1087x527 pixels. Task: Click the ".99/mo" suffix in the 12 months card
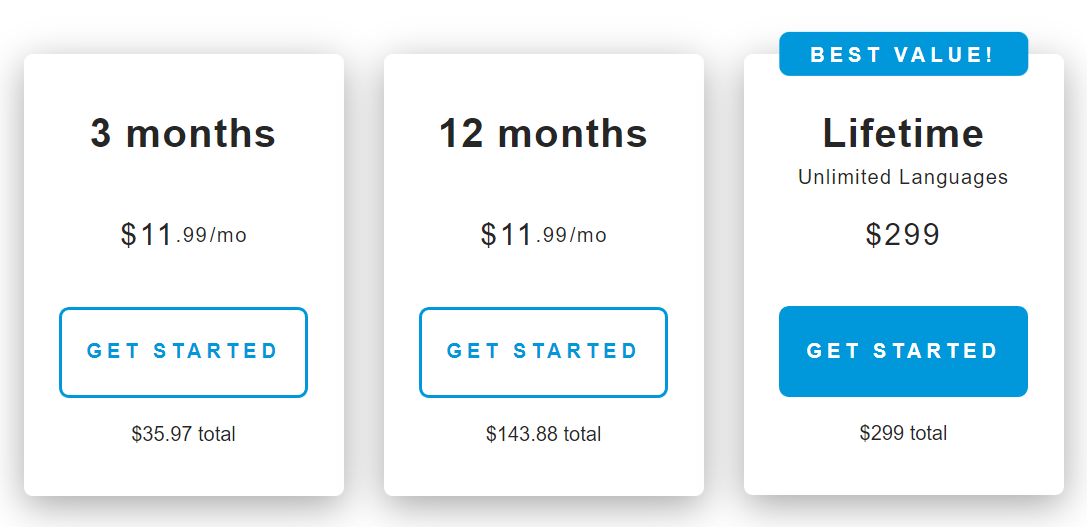[572, 236]
